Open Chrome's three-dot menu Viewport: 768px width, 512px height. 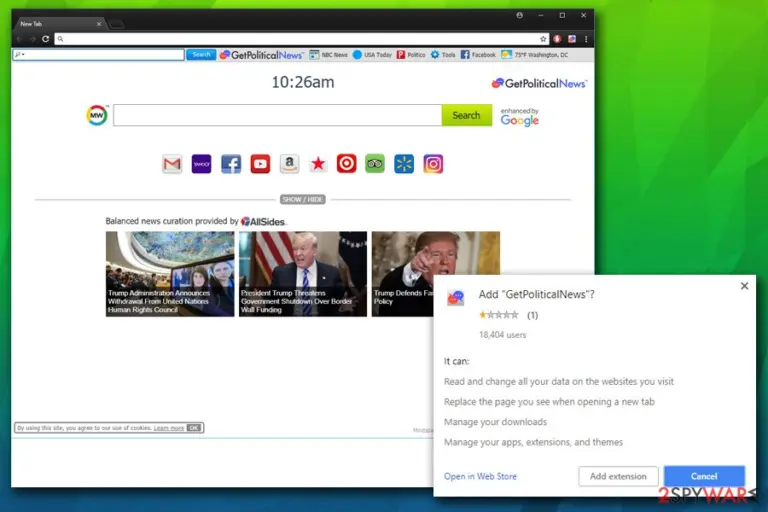pyautogui.click(x=586, y=39)
